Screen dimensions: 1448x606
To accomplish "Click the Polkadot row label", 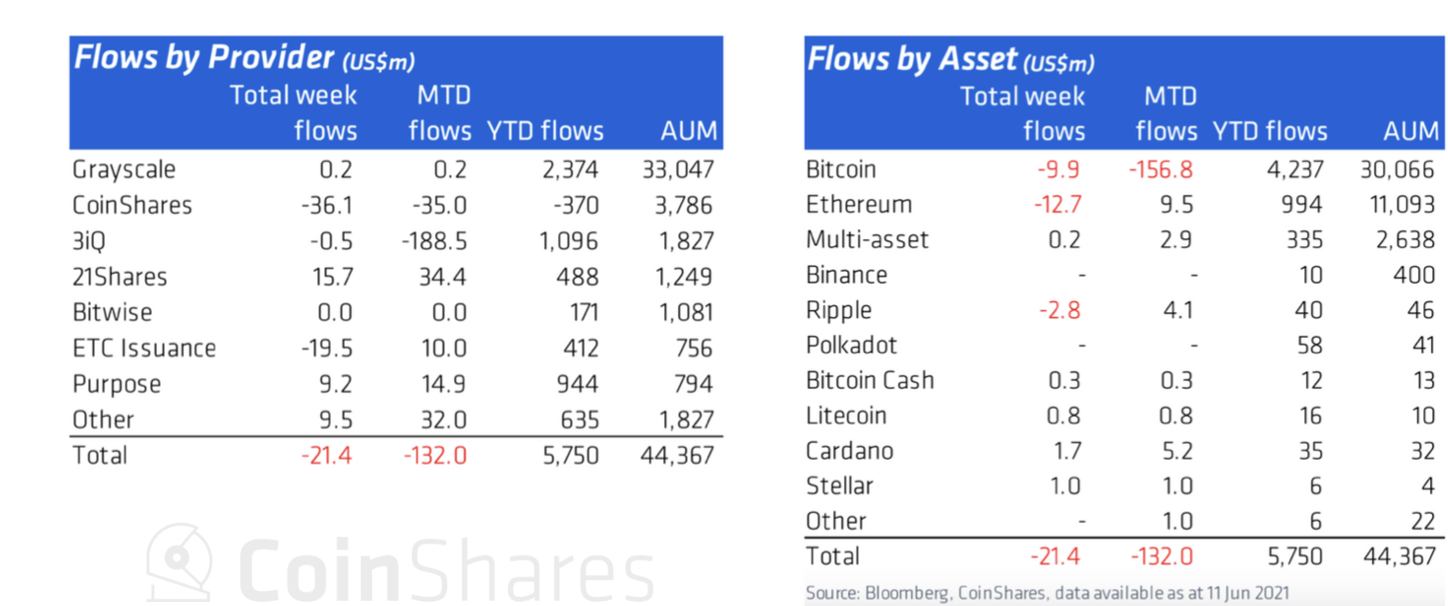I will click(852, 345).
